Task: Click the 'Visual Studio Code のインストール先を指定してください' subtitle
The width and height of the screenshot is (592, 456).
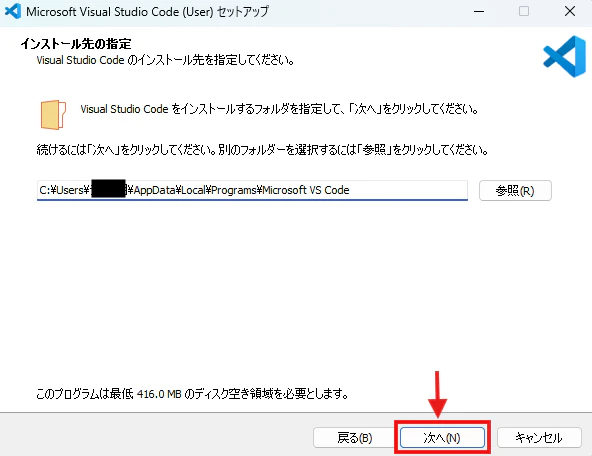Action: pyautogui.click(x=165, y=60)
